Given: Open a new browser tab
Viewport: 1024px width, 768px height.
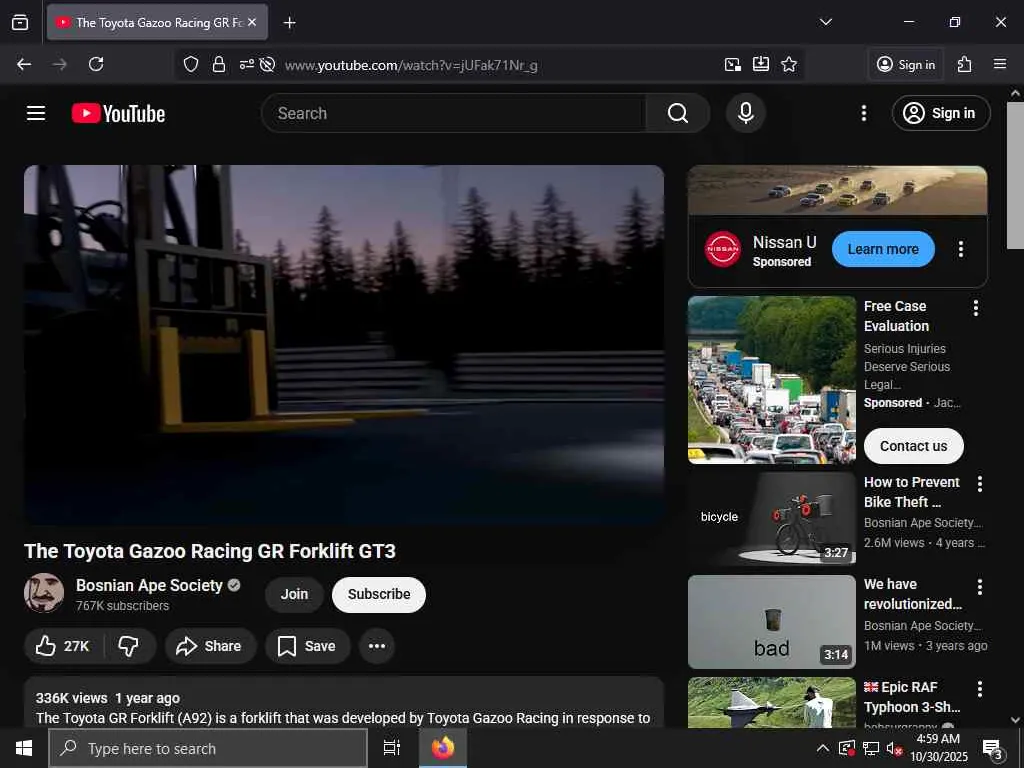Looking at the screenshot, I should [289, 23].
